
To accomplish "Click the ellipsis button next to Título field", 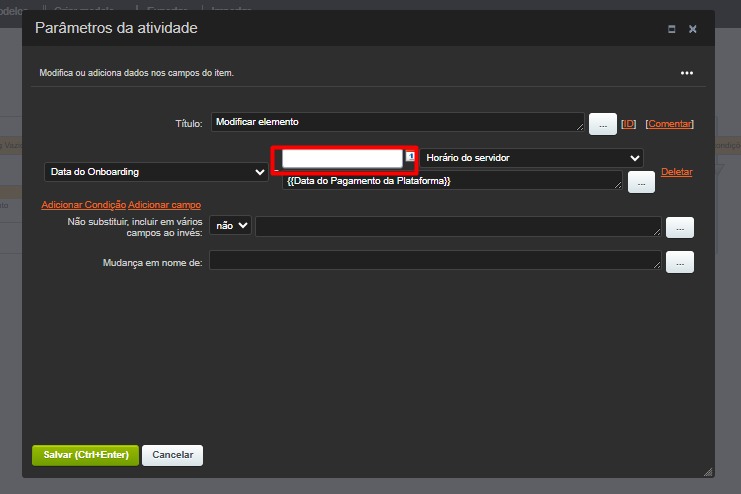I will point(602,124).
